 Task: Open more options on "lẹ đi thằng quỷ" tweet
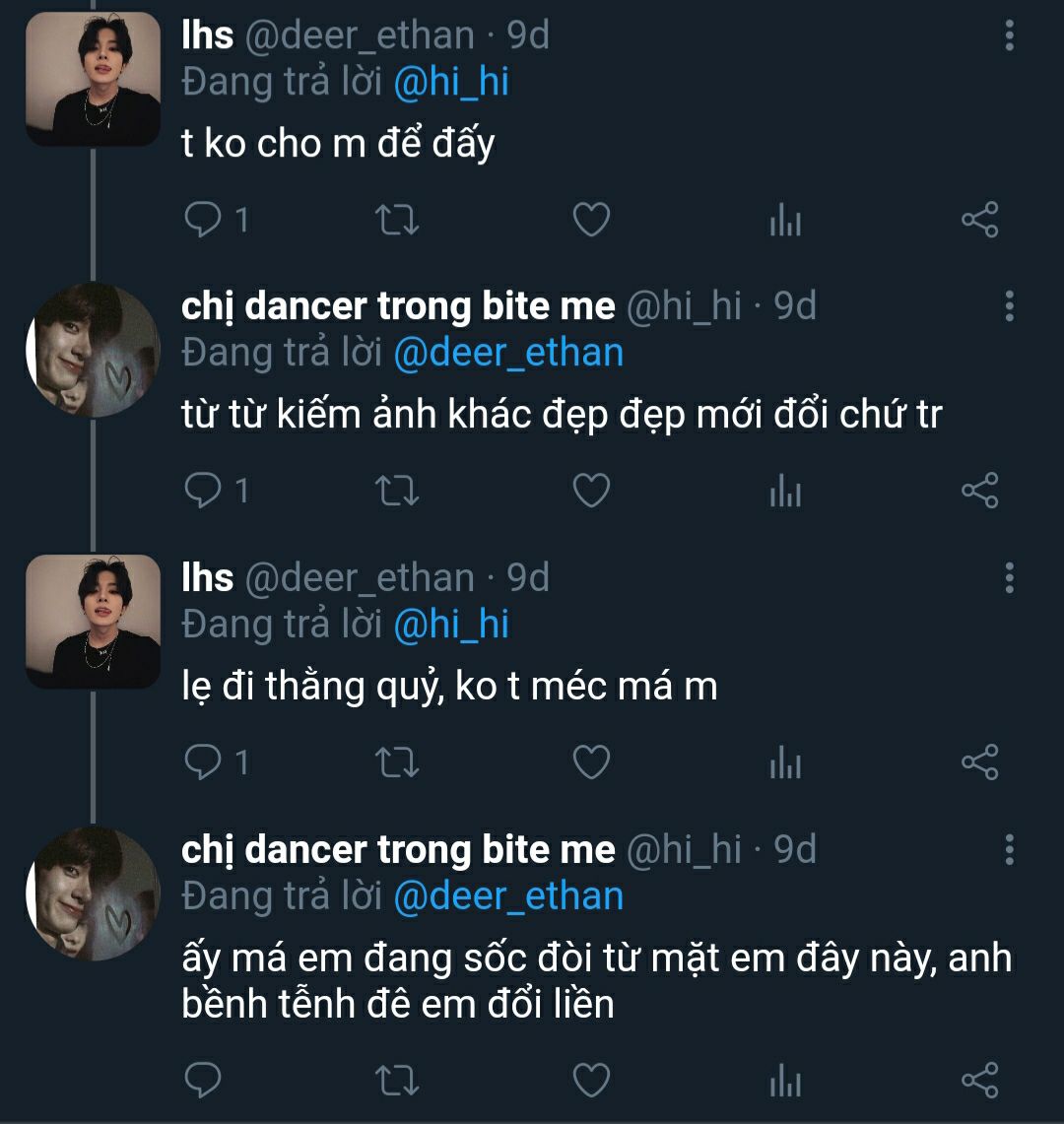(1009, 577)
